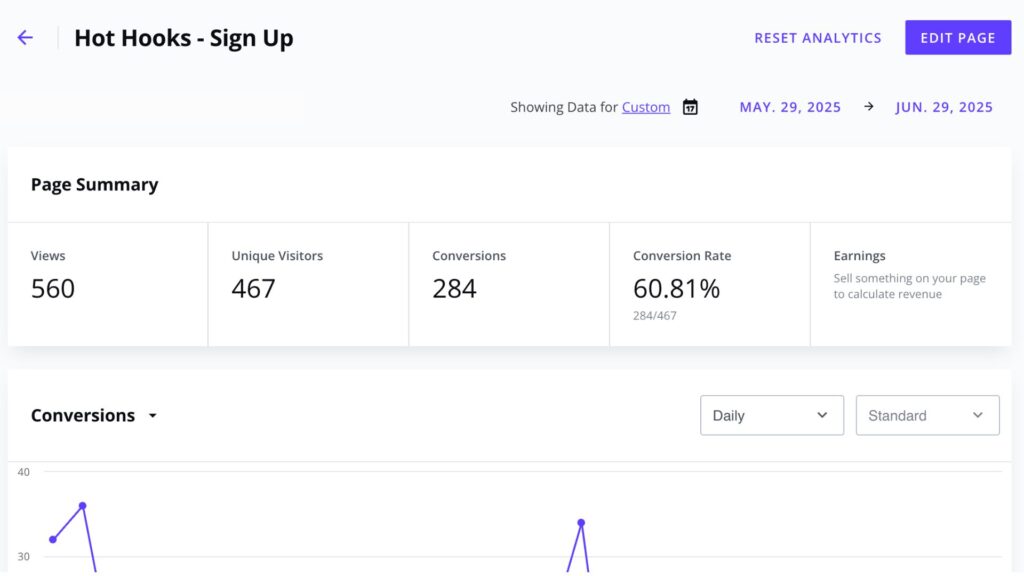Click the Earnings label
The image size is (1024, 576).
[x=859, y=256]
